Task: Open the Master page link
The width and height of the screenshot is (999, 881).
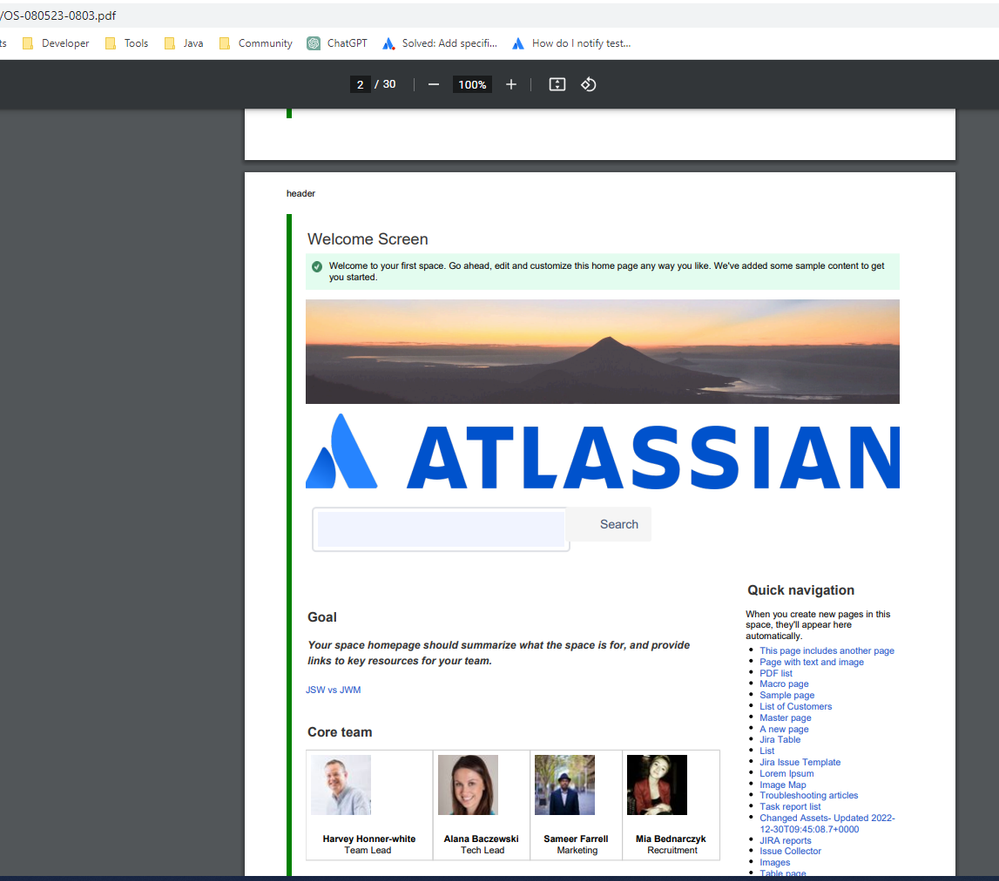Action: 785,718
